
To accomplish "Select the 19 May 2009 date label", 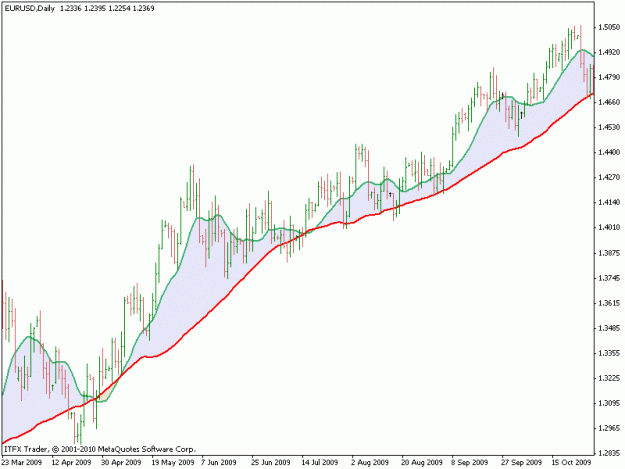I will (173, 463).
